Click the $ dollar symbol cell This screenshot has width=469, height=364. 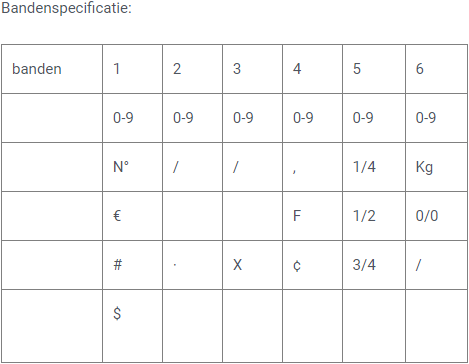132,326
